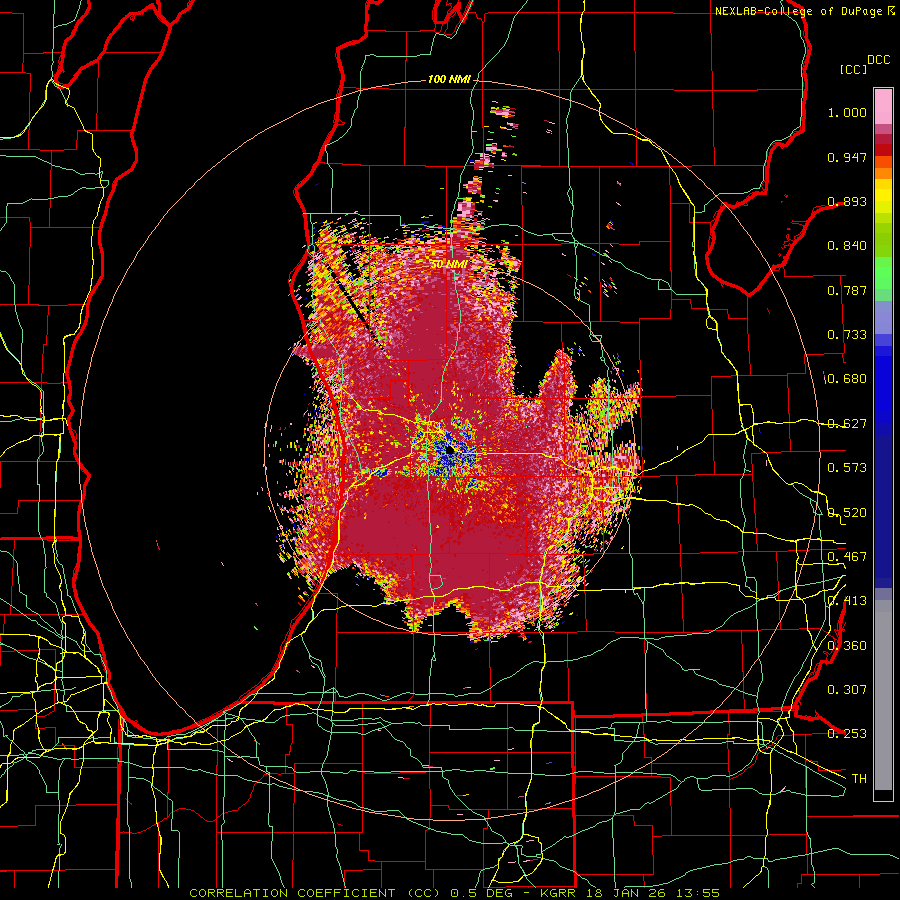Select the 1.000 scale value
The image size is (900, 900).
847,112
